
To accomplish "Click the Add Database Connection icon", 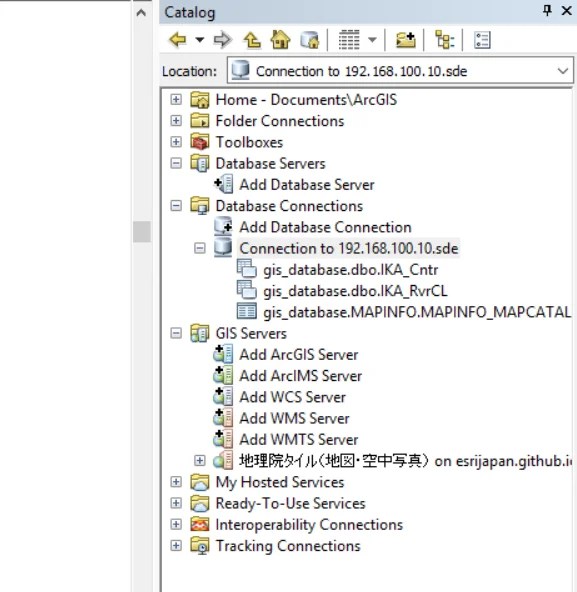I will 223,227.
